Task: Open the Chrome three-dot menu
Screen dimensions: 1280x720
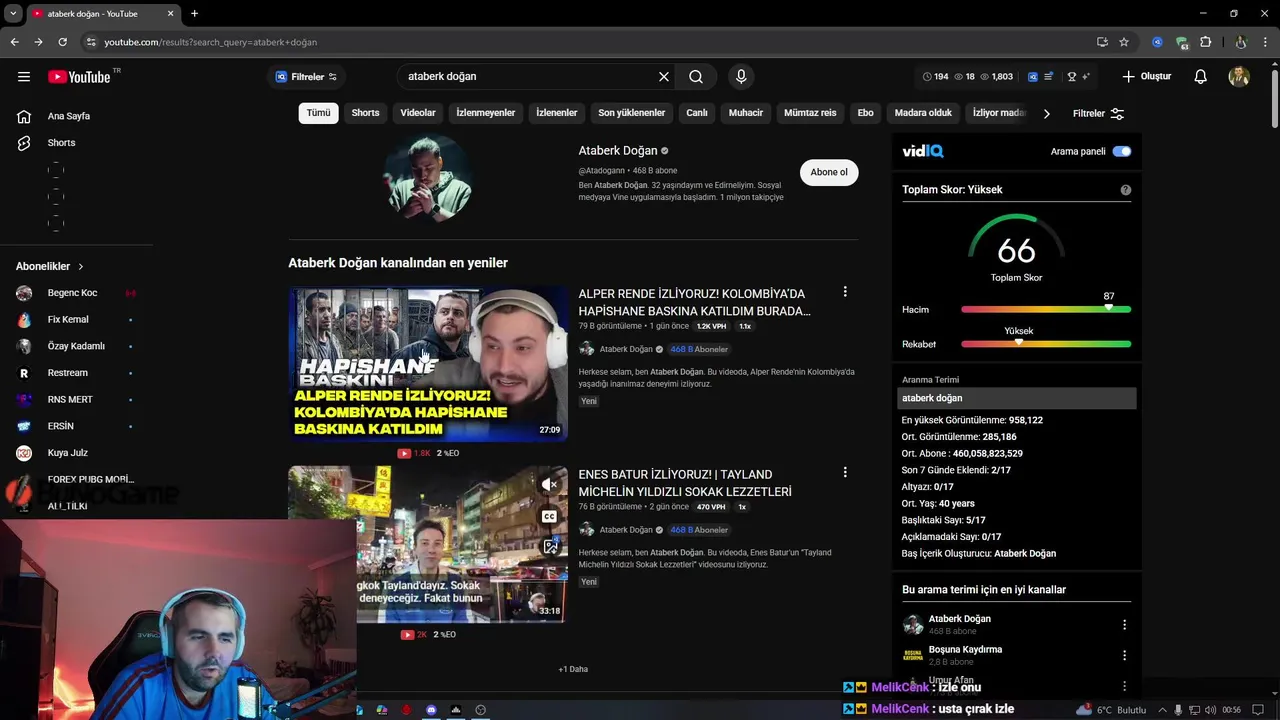Action: point(1266,42)
